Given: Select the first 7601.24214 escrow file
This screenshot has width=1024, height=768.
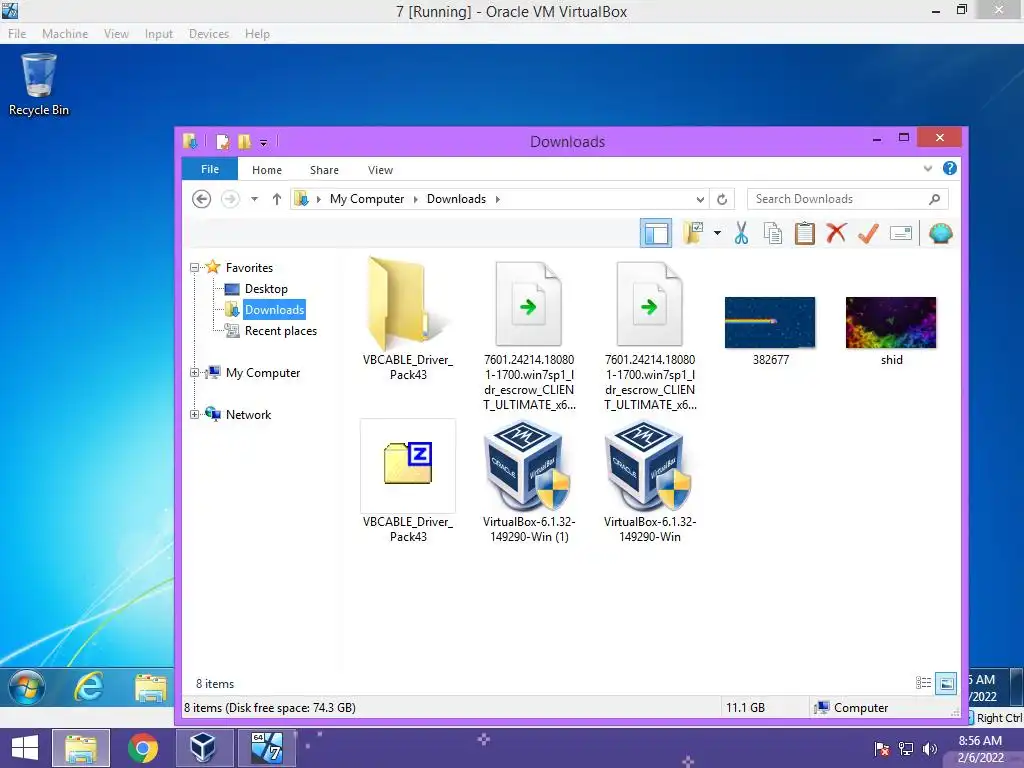Looking at the screenshot, I should click(529, 335).
